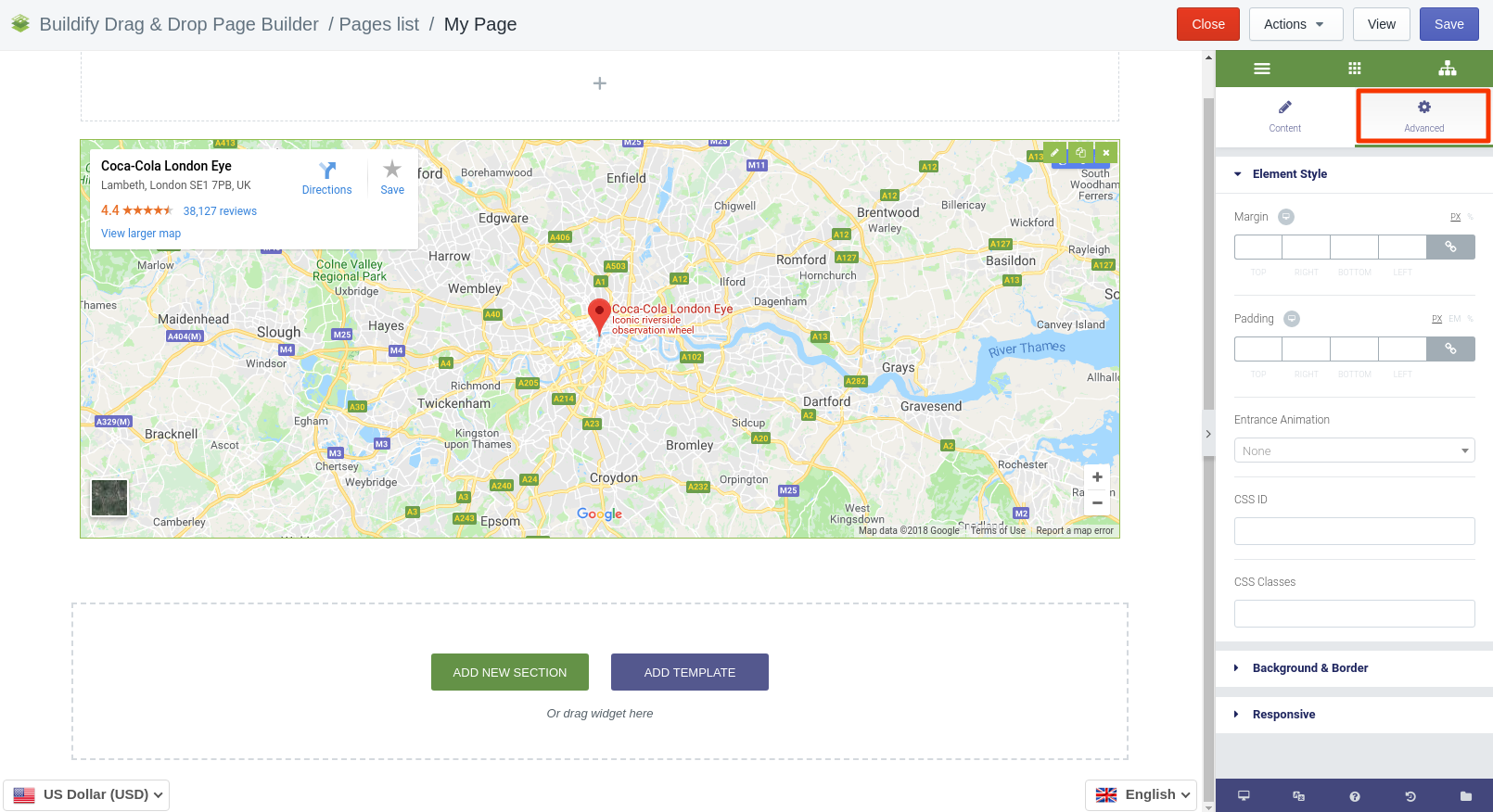Click the edit pencil icon on the map widget
The height and width of the screenshot is (812, 1493).
(x=1054, y=153)
